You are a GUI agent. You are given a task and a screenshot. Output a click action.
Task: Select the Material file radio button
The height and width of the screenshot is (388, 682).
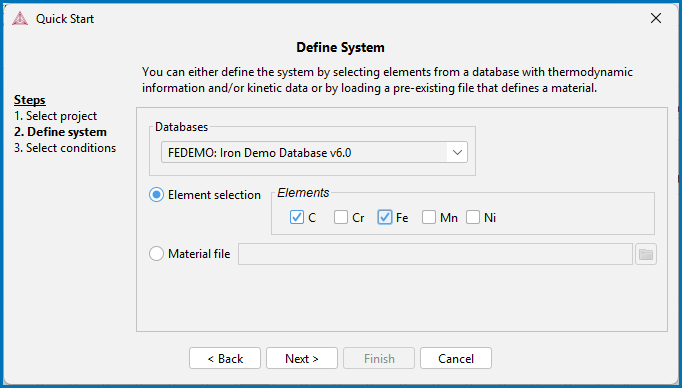[157, 254]
